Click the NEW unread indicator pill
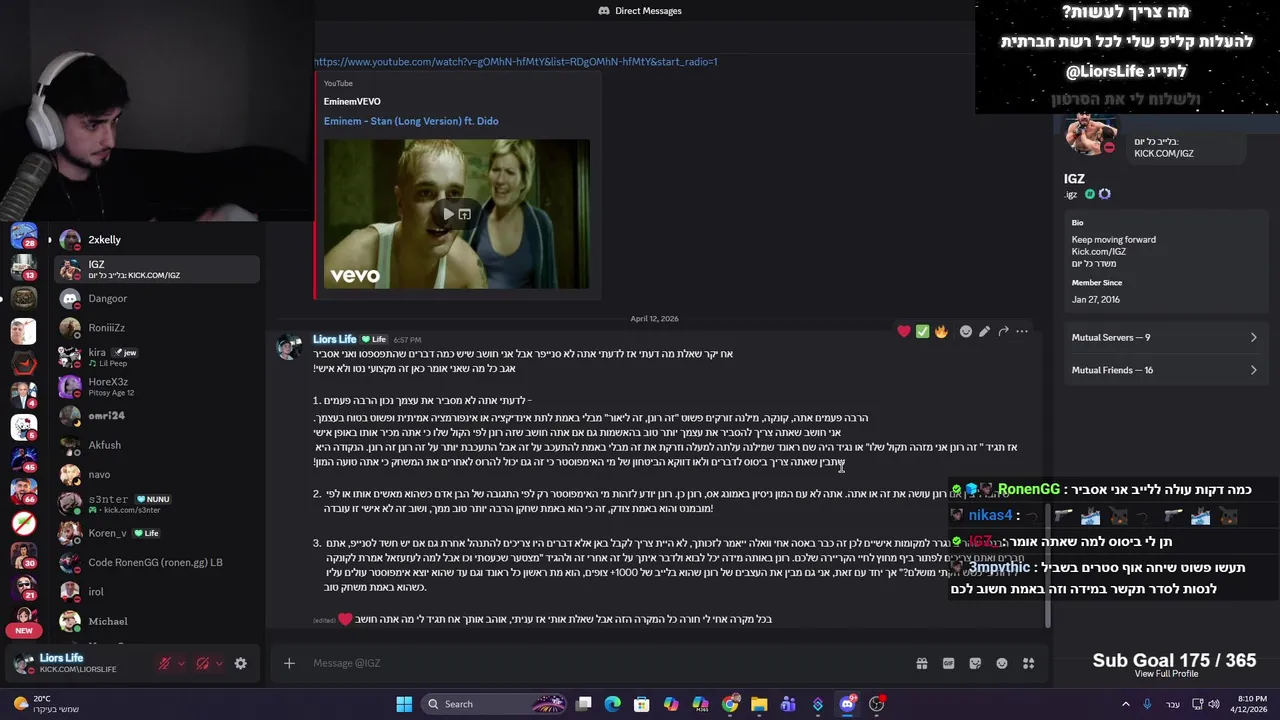 coord(23,630)
